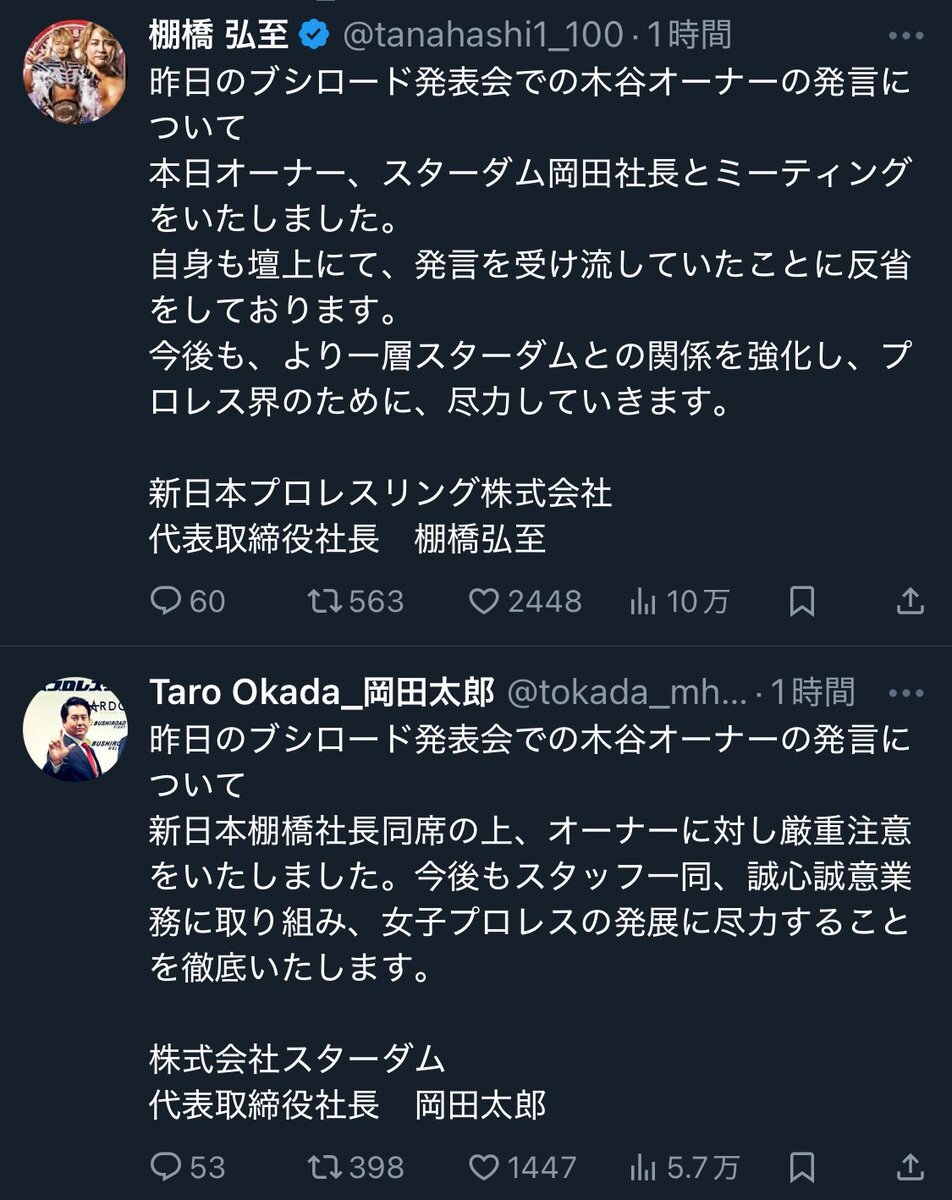Image resolution: width=952 pixels, height=1200 pixels.
Task: View analytics on Taro Okada's tweet
Action: [x=642, y=1166]
